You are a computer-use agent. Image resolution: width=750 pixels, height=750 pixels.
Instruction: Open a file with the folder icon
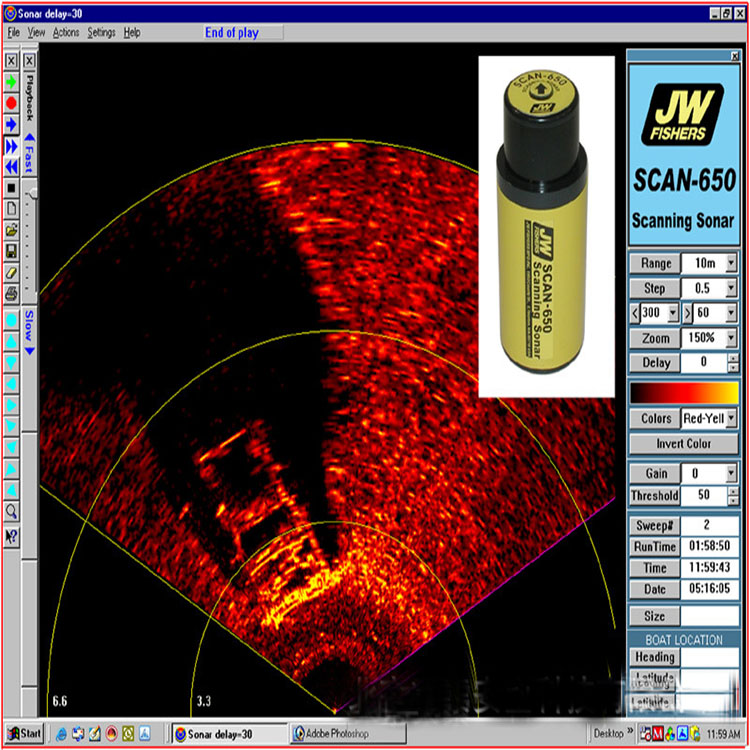point(11,229)
